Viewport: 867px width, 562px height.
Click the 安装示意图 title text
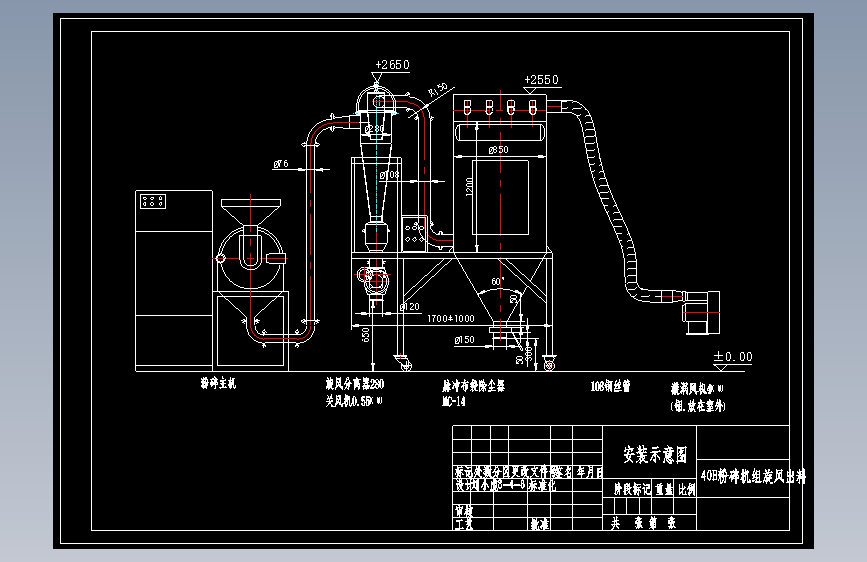655,455
